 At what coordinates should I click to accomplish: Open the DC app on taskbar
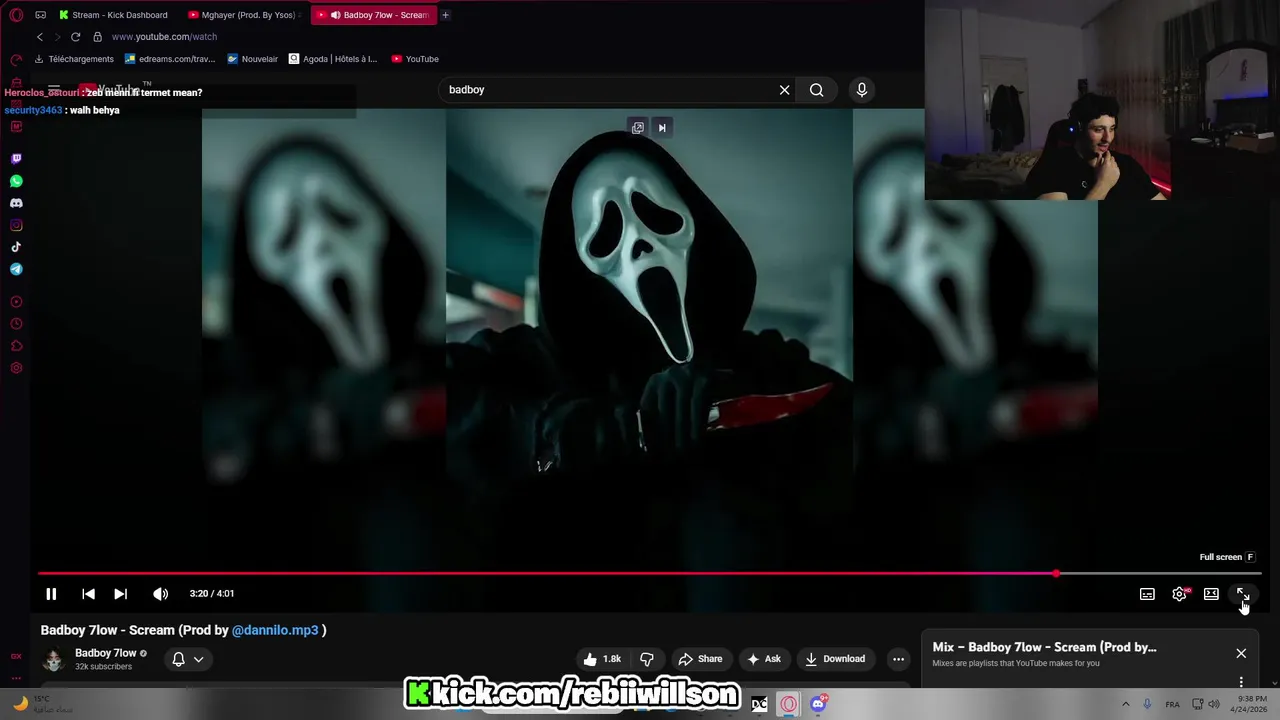click(760, 704)
